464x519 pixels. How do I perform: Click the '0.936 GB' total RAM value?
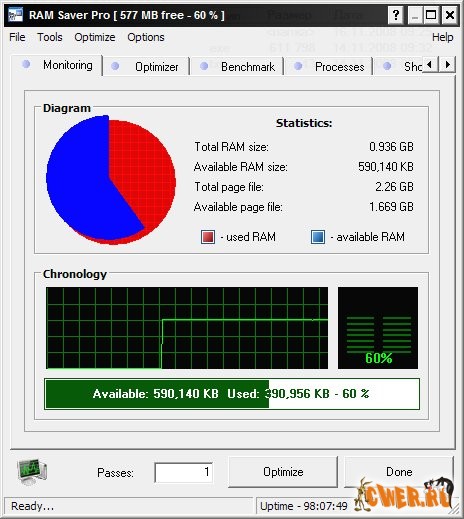point(391,147)
